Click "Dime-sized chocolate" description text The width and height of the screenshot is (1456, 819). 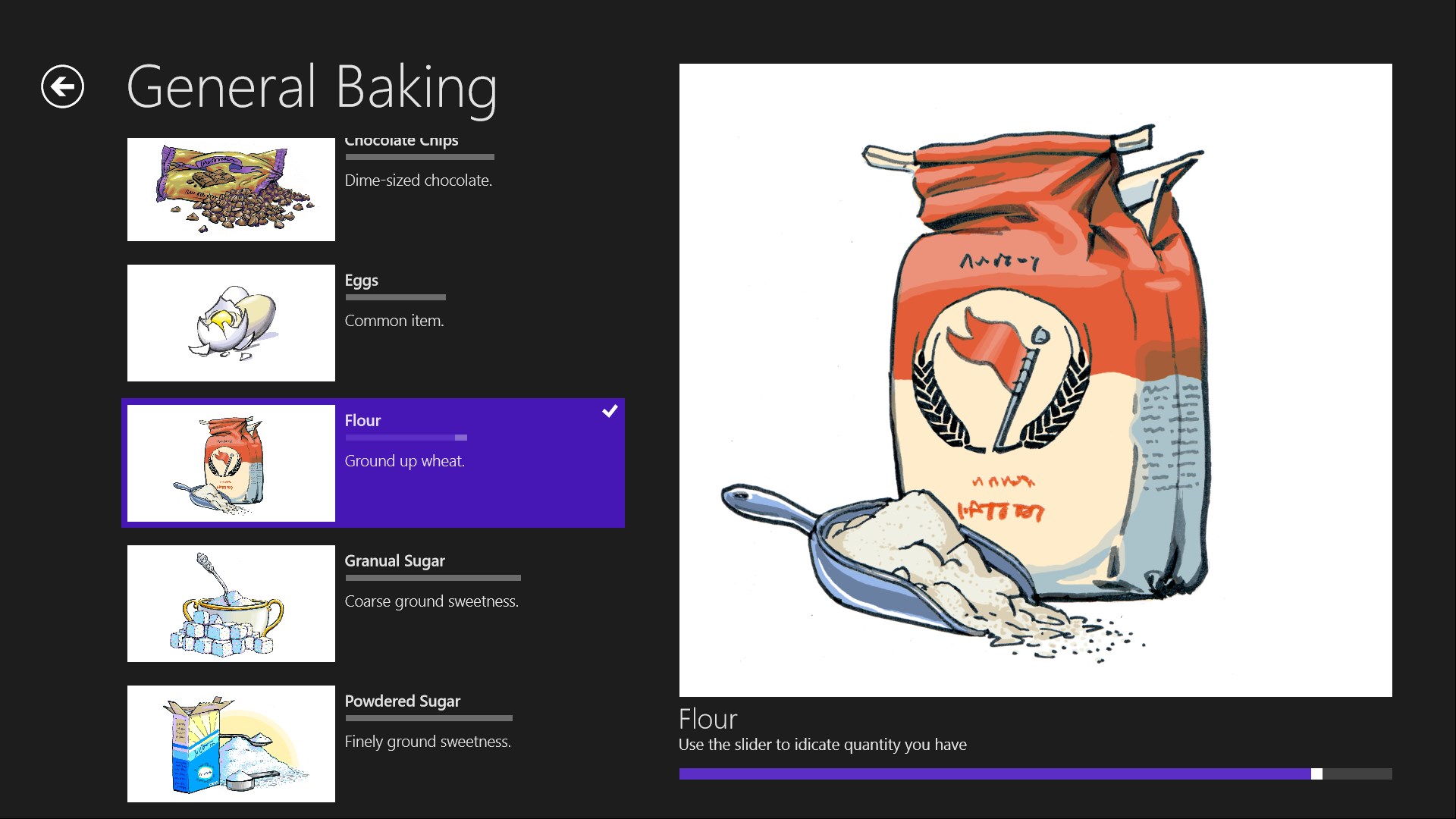tap(418, 180)
